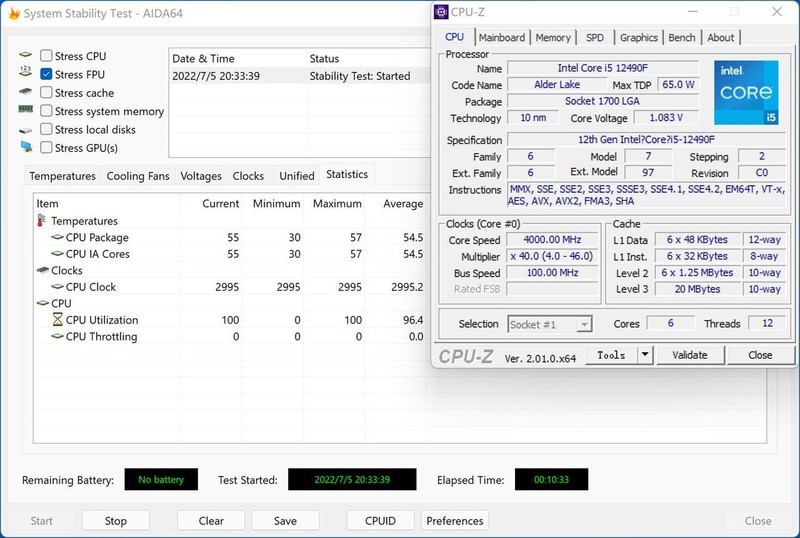Image resolution: width=800 pixels, height=538 pixels.
Task: Click the monitor icon beside Stress GPU(s)
Action: [x=26, y=147]
